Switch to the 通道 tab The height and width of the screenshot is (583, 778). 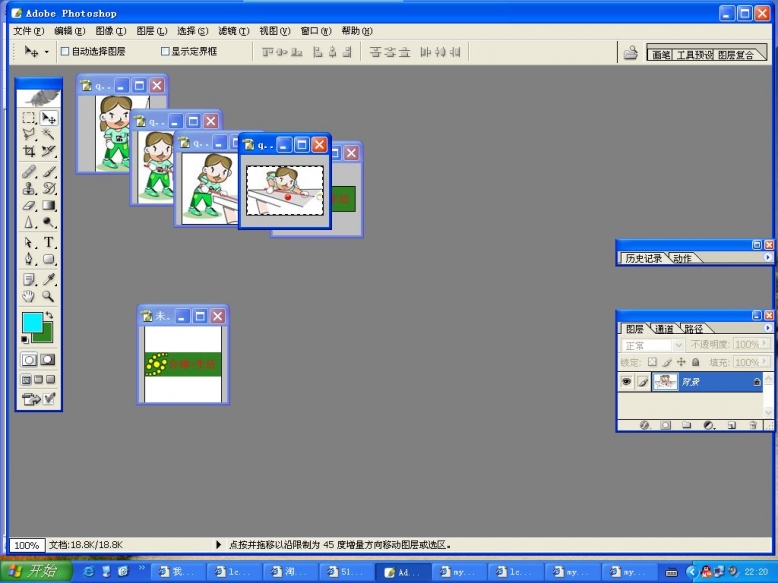pyautogui.click(x=664, y=328)
